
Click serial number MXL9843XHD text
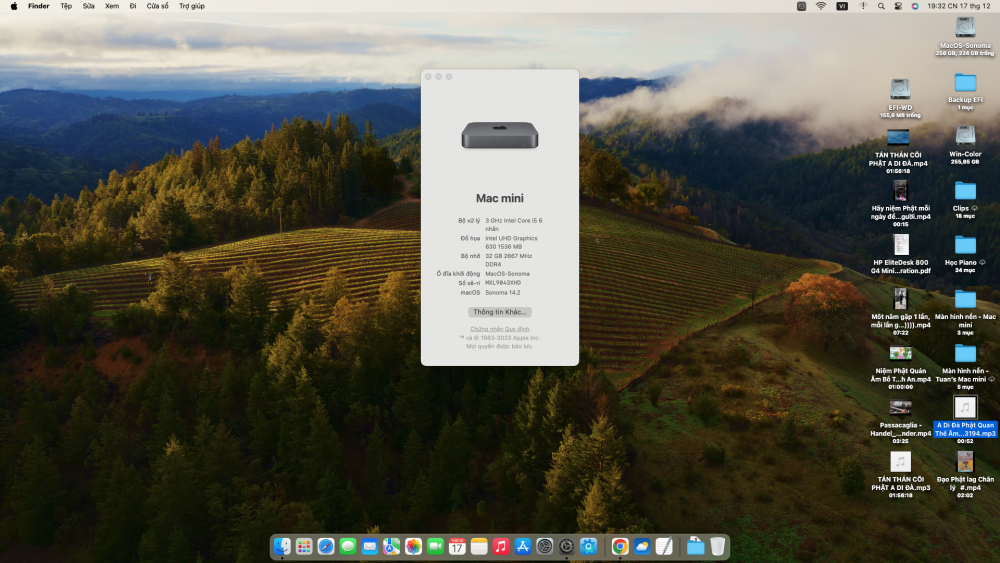coord(503,282)
